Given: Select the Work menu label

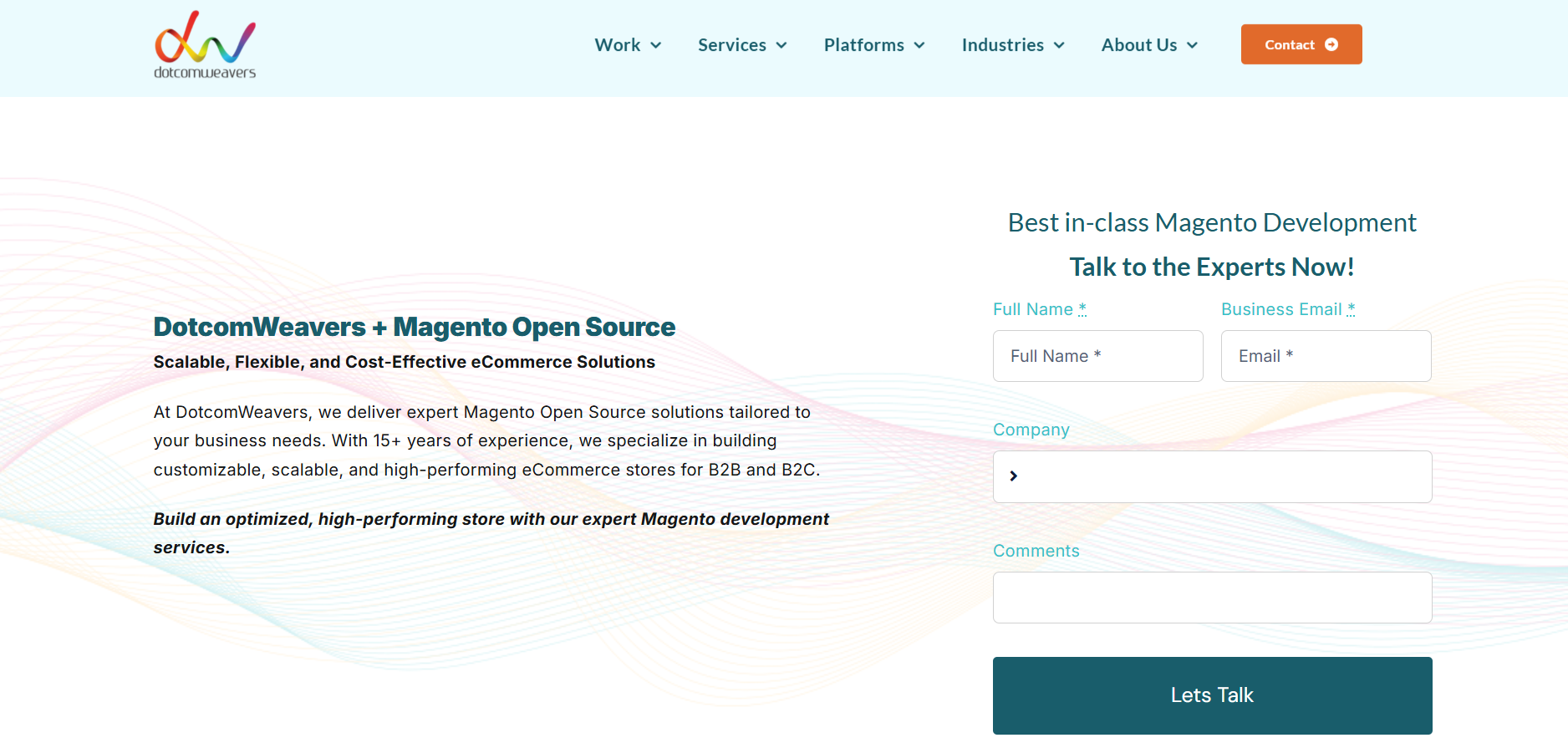Looking at the screenshot, I should [617, 45].
